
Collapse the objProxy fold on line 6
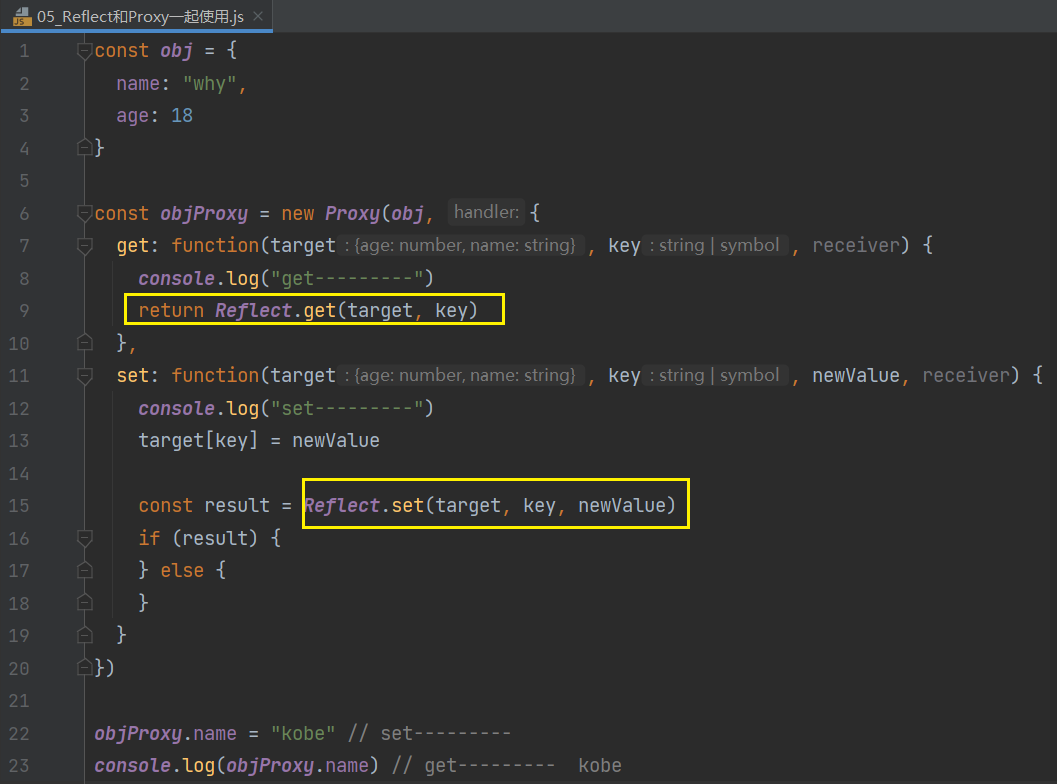coord(84,213)
